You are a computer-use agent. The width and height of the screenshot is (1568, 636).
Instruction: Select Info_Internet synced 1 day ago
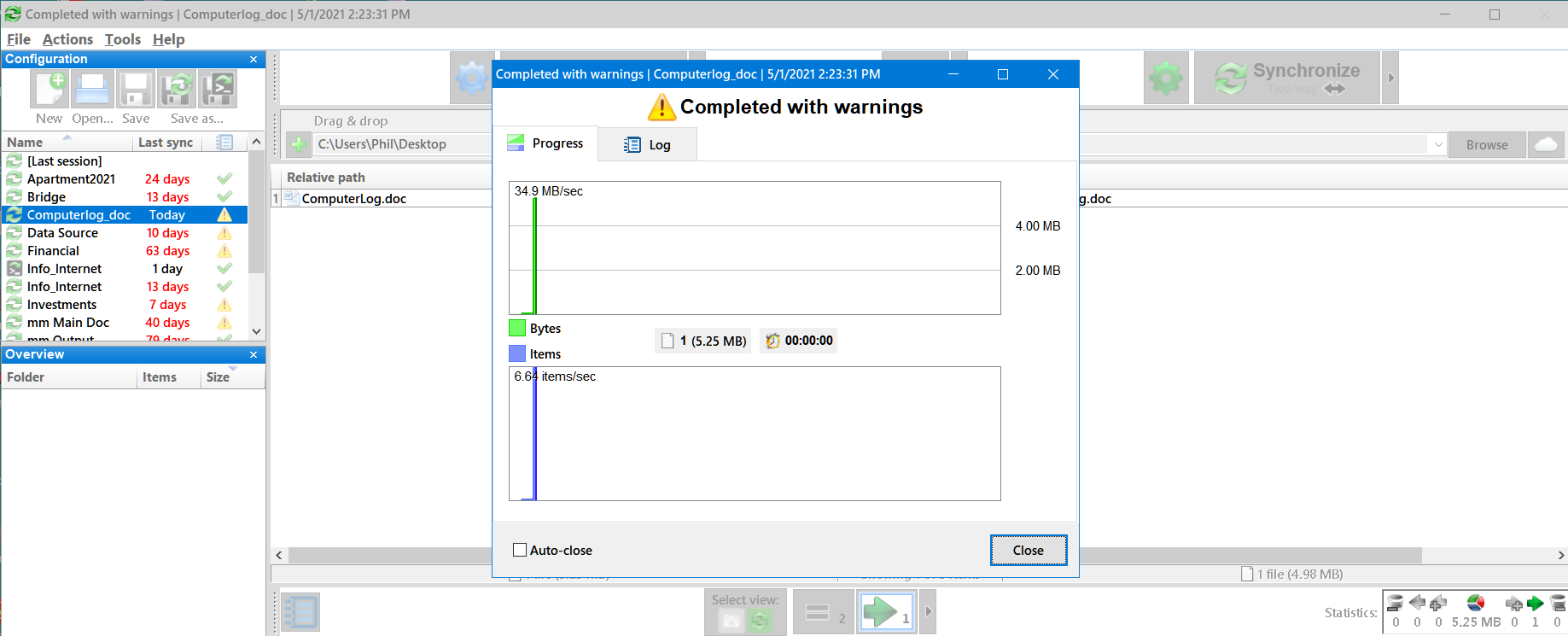125,268
